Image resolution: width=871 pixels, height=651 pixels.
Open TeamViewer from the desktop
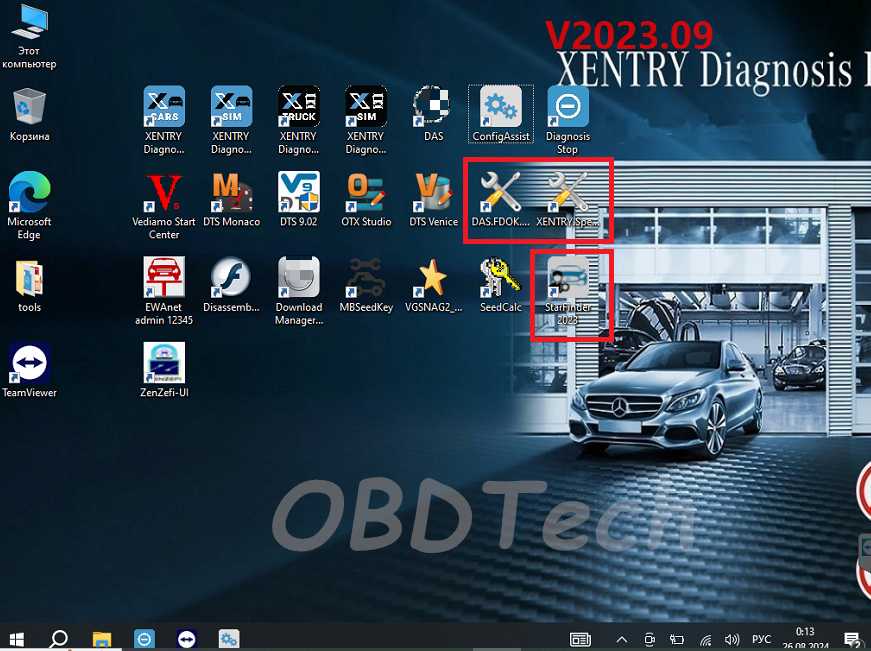click(x=29, y=369)
